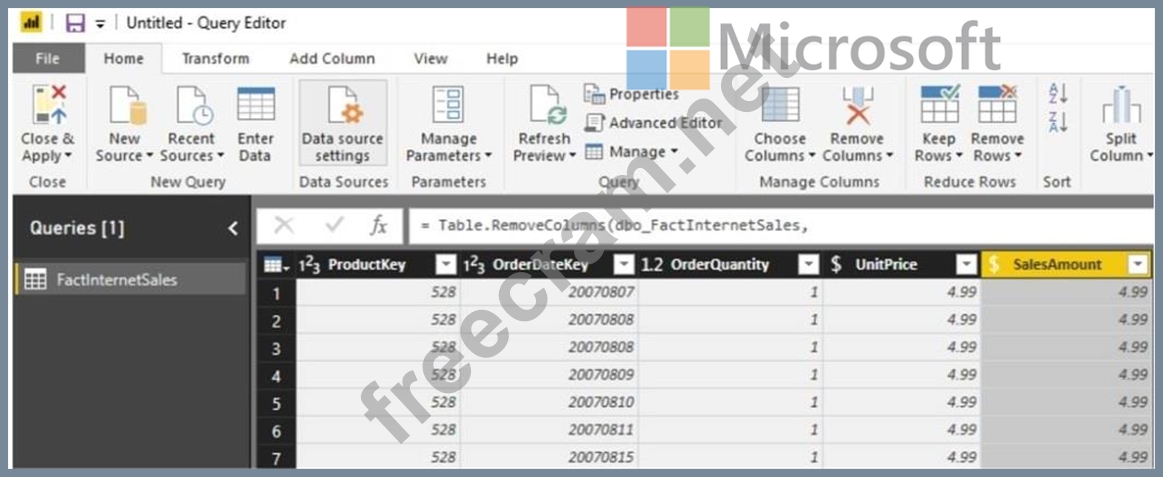Image resolution: width=1163 pixels, height=477 pixels.
Task: Click SalesAmount currency type icon
Action: point(994,265)
